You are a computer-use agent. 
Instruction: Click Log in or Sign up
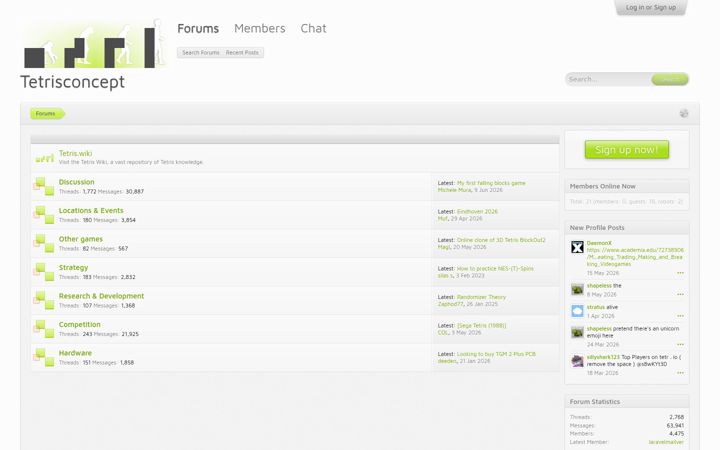pyautogui.click(x=651, y=7)
